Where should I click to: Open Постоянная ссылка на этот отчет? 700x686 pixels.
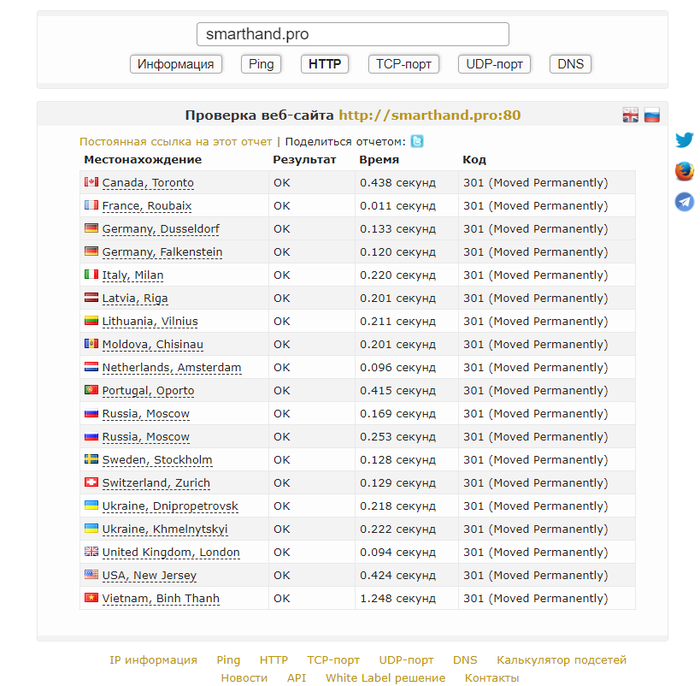pos(175,141)
